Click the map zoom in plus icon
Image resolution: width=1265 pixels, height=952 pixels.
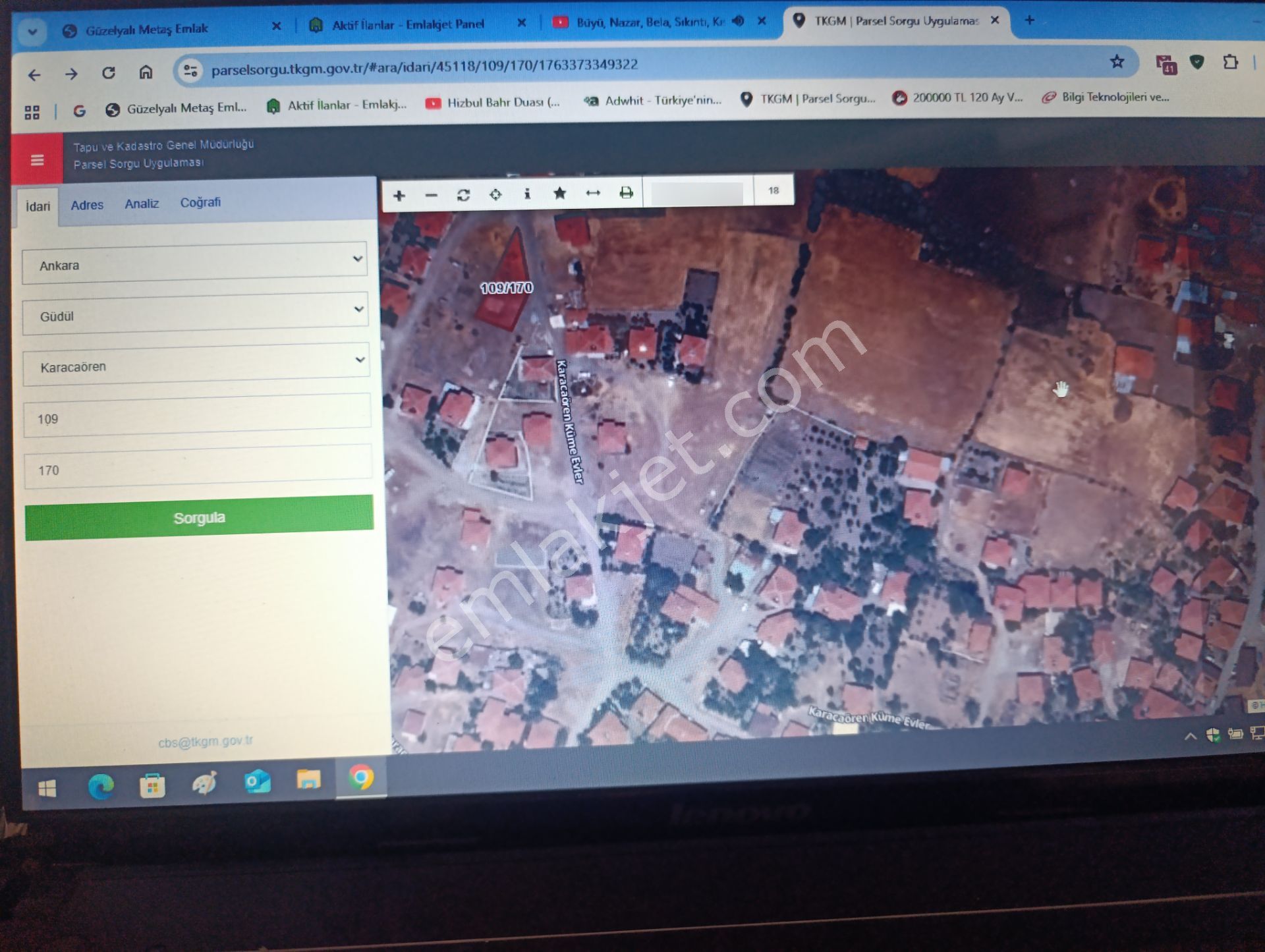pyautogui.click(x=399, y=196)
